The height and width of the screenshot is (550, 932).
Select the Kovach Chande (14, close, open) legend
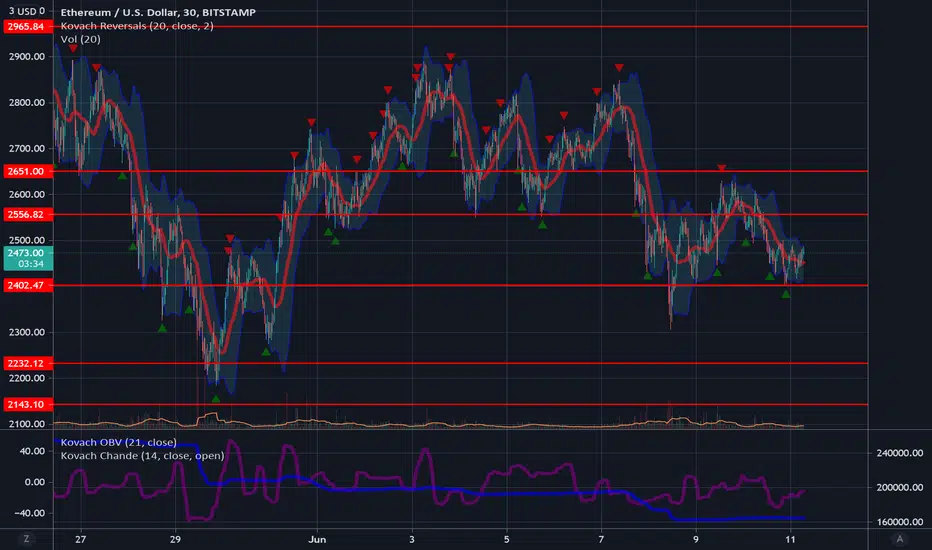click(142, 455)
